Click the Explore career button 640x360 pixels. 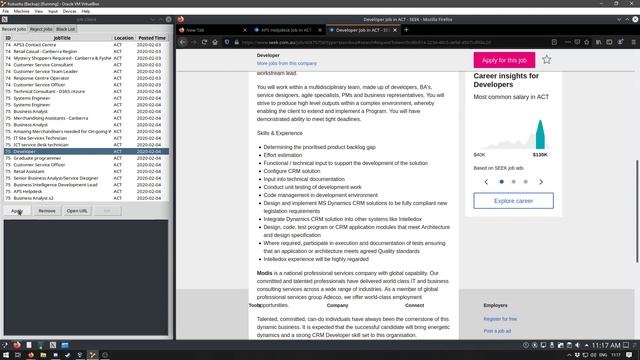click(x=513, y=201)
